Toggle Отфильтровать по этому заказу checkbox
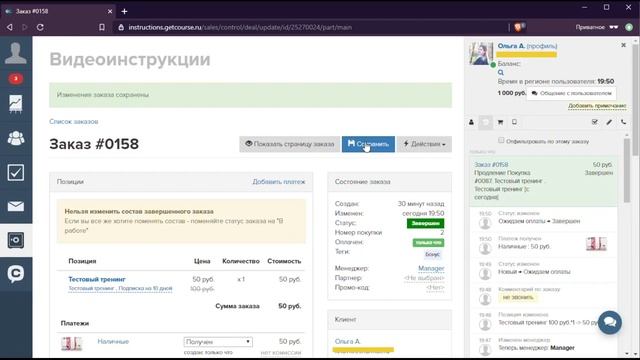 tap(501, 140)
